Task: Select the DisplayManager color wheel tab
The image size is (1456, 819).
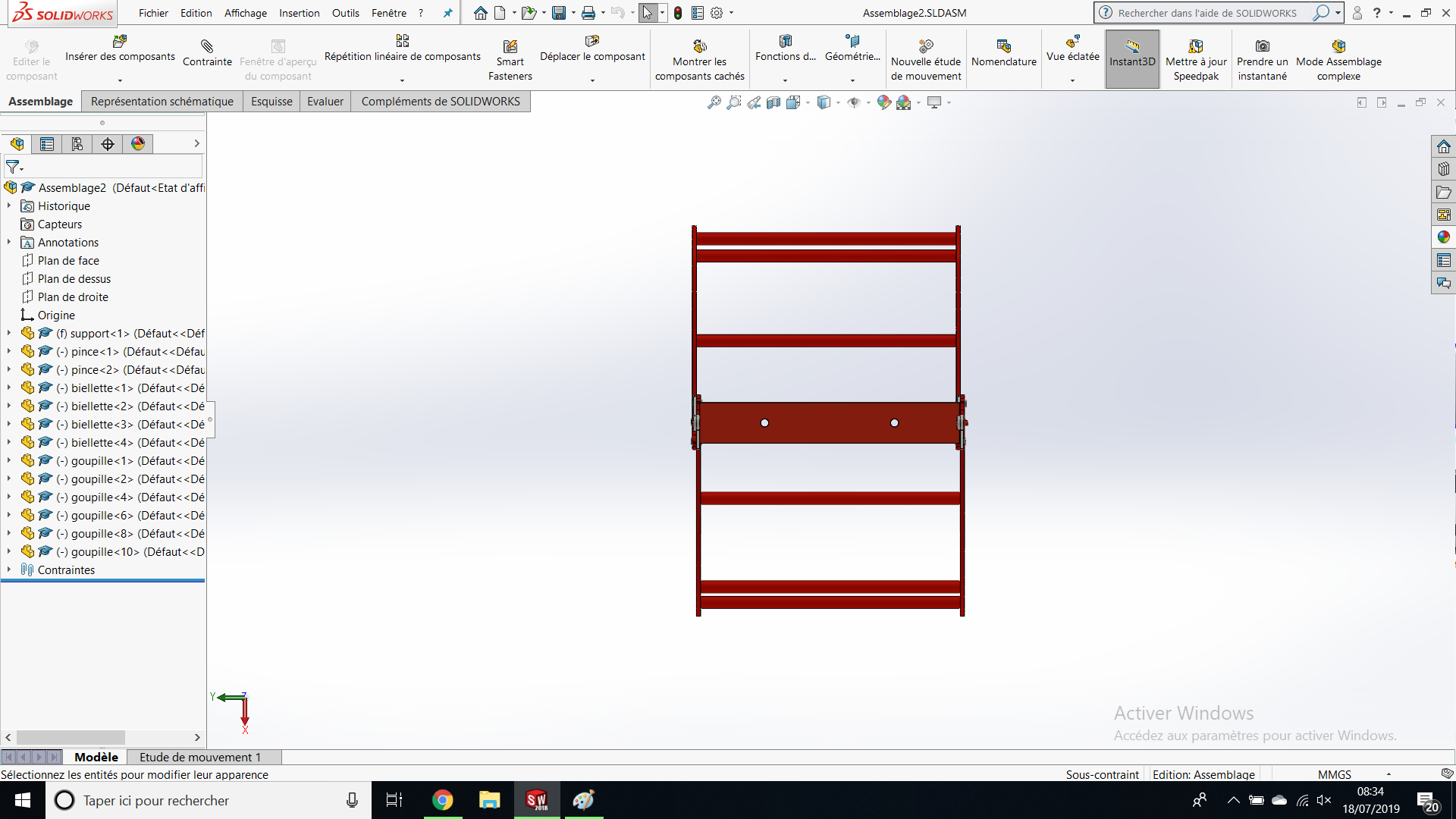Action: point(138,144)
